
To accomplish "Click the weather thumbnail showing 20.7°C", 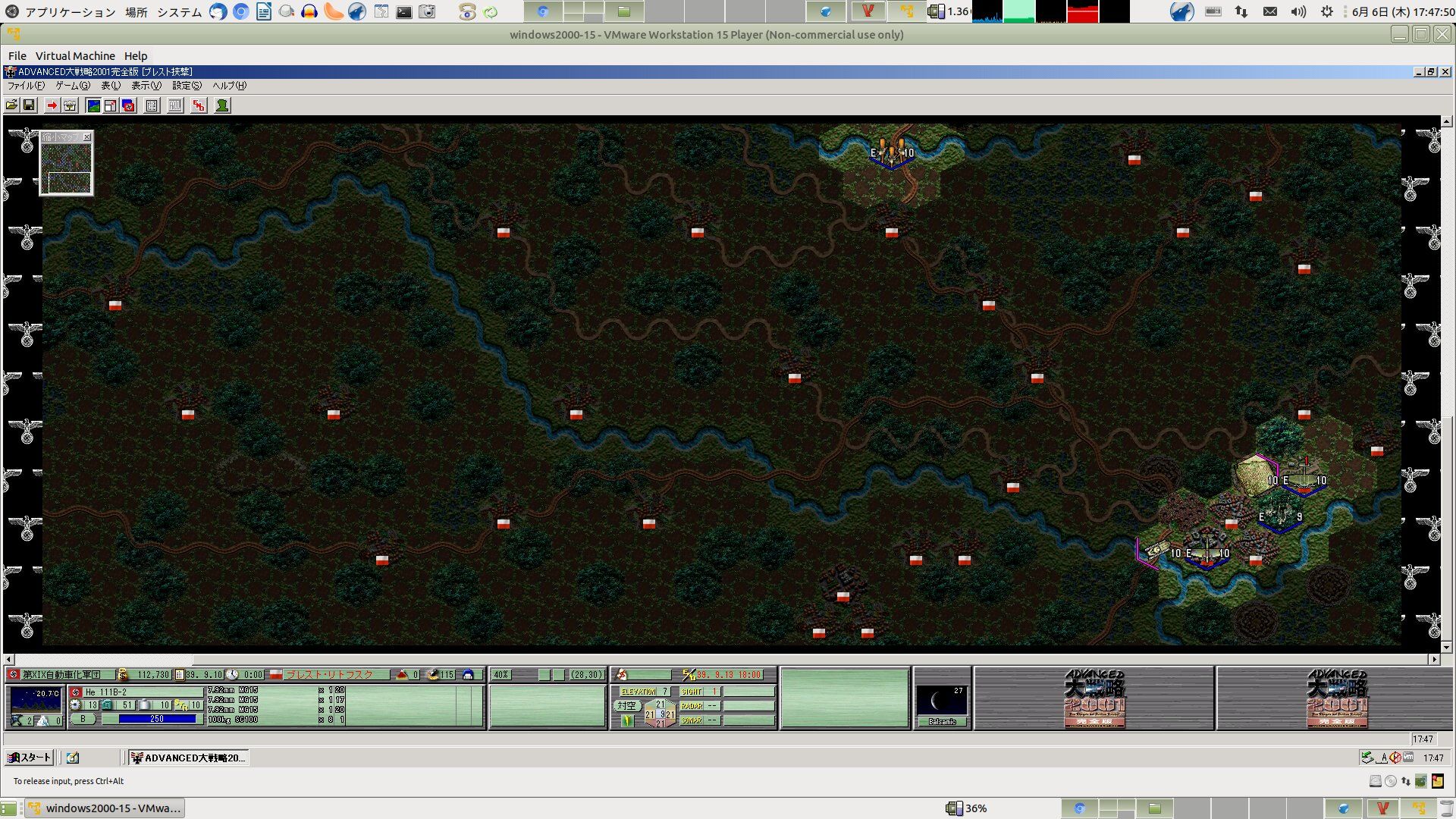I will tap(35, 699).
